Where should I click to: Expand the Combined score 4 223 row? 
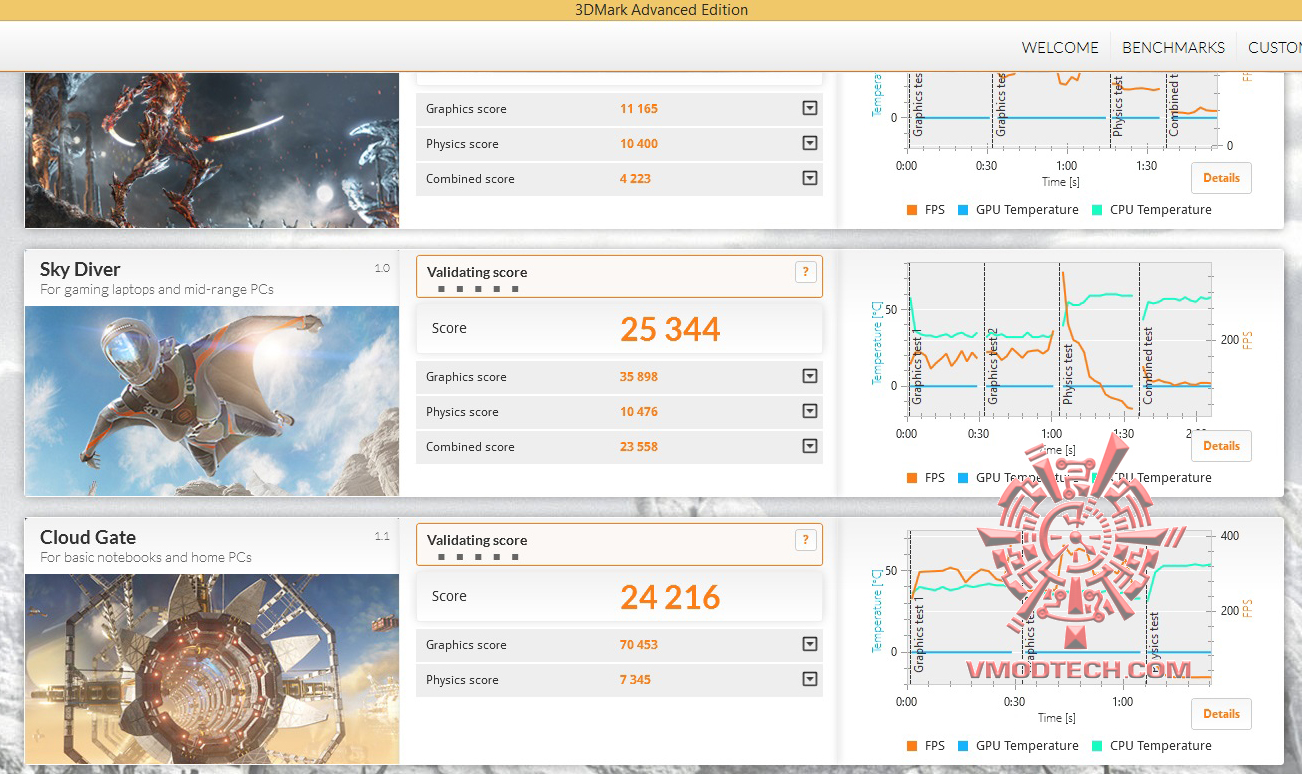(x=810, y=179)
